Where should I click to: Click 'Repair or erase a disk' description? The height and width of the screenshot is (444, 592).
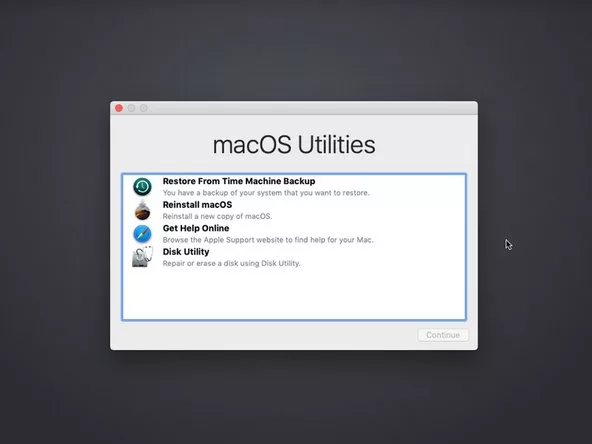[x=231, y=263]
